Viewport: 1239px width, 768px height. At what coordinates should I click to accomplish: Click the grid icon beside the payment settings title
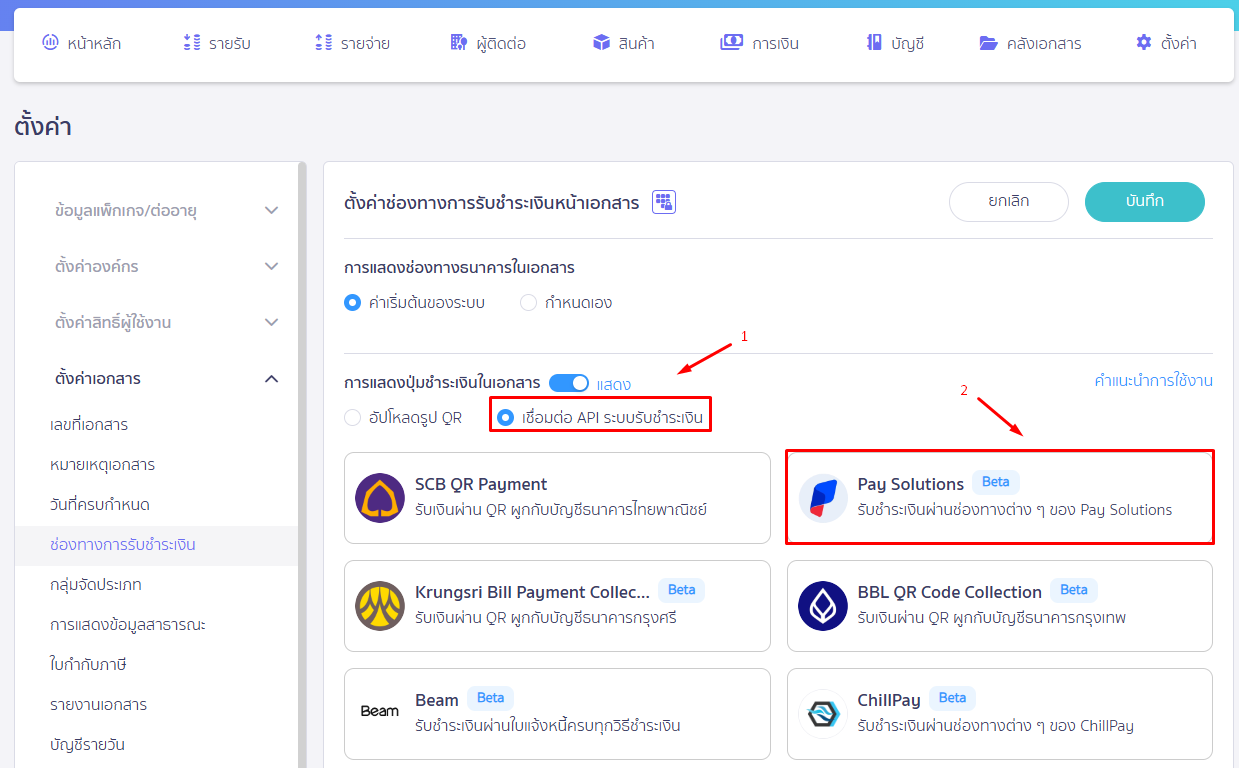coord(663,201)
